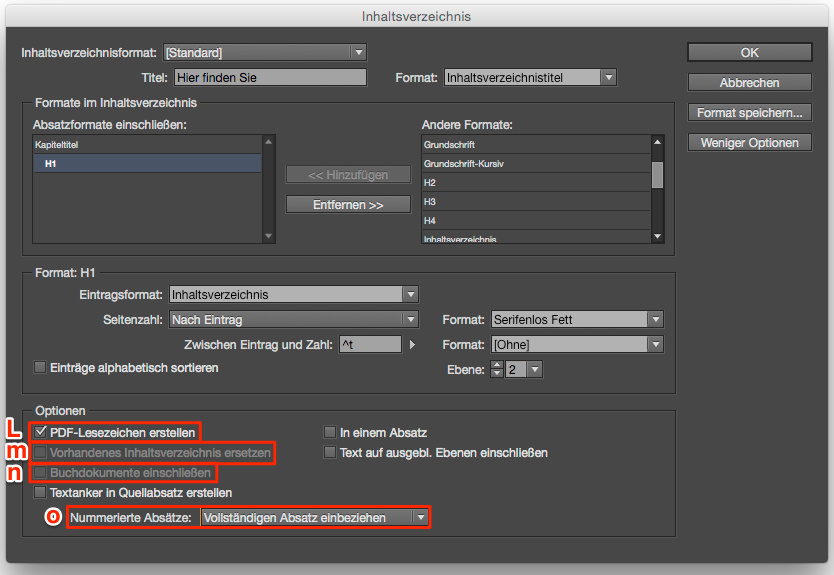Viewport: 834px width, 575px height.
Task: Click up arrow of Absatzformate list scrollbar
Action: 268,142
